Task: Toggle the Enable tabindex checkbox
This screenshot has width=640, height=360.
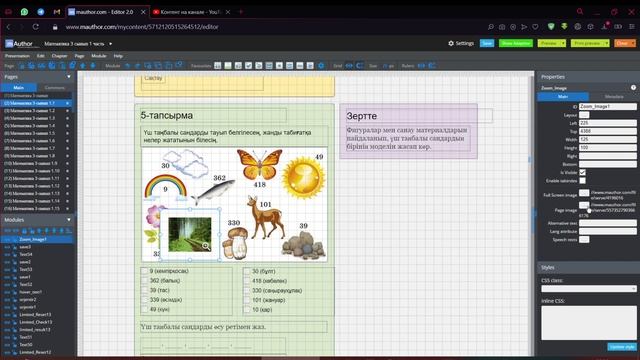Action: click(582, 180)
